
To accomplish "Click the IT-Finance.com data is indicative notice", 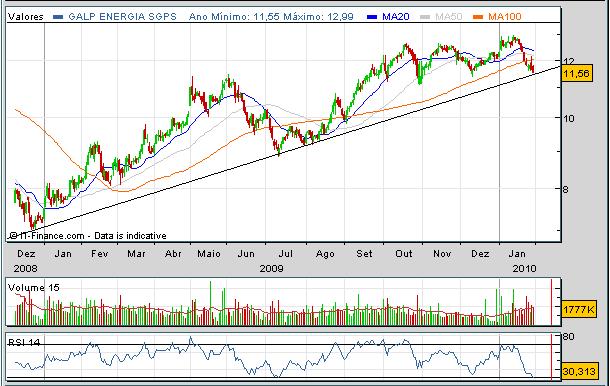I will pyautogui.click(x=88, y=235).
